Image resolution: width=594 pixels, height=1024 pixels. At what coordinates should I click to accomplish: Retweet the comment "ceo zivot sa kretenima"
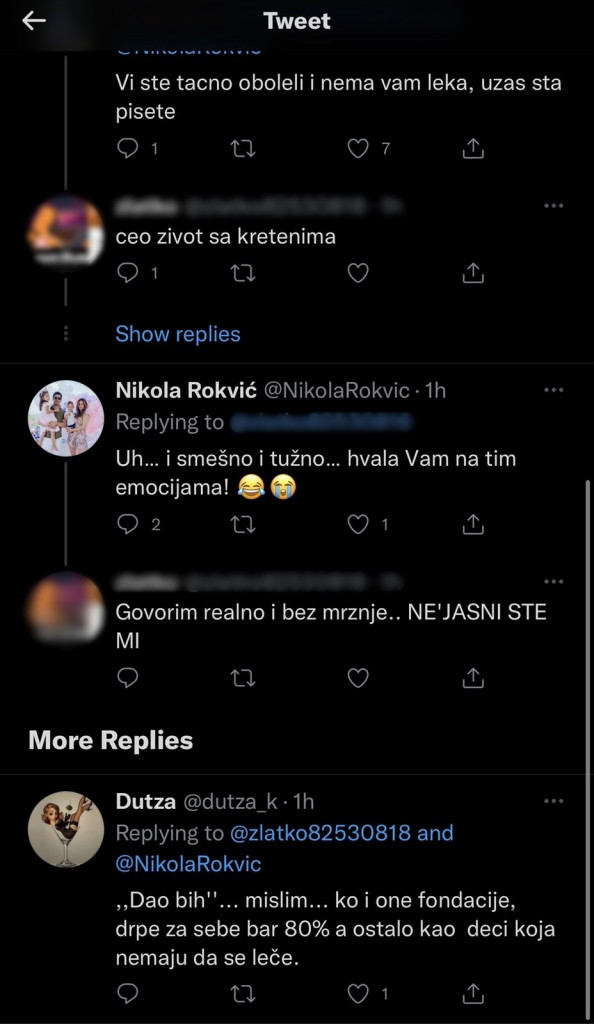click(243, 272)
